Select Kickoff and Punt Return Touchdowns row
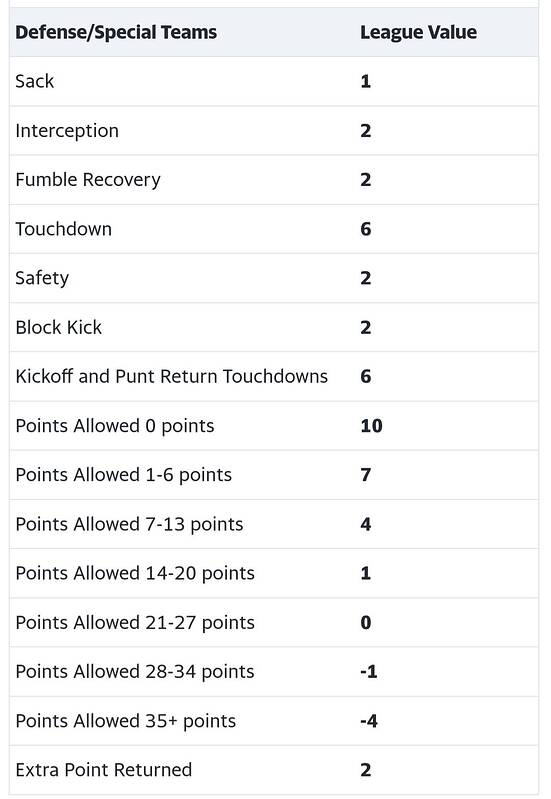 (x=274, y=377)
